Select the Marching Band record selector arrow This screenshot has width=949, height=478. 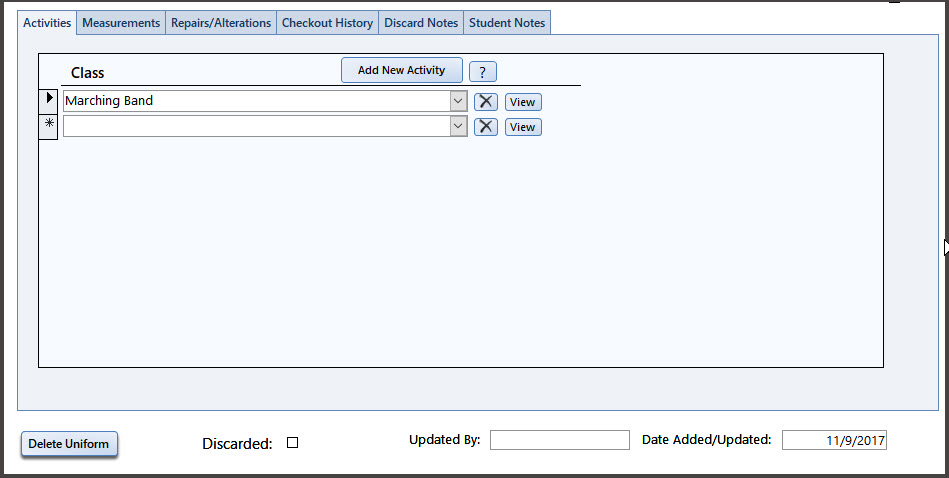pos(49,99)
